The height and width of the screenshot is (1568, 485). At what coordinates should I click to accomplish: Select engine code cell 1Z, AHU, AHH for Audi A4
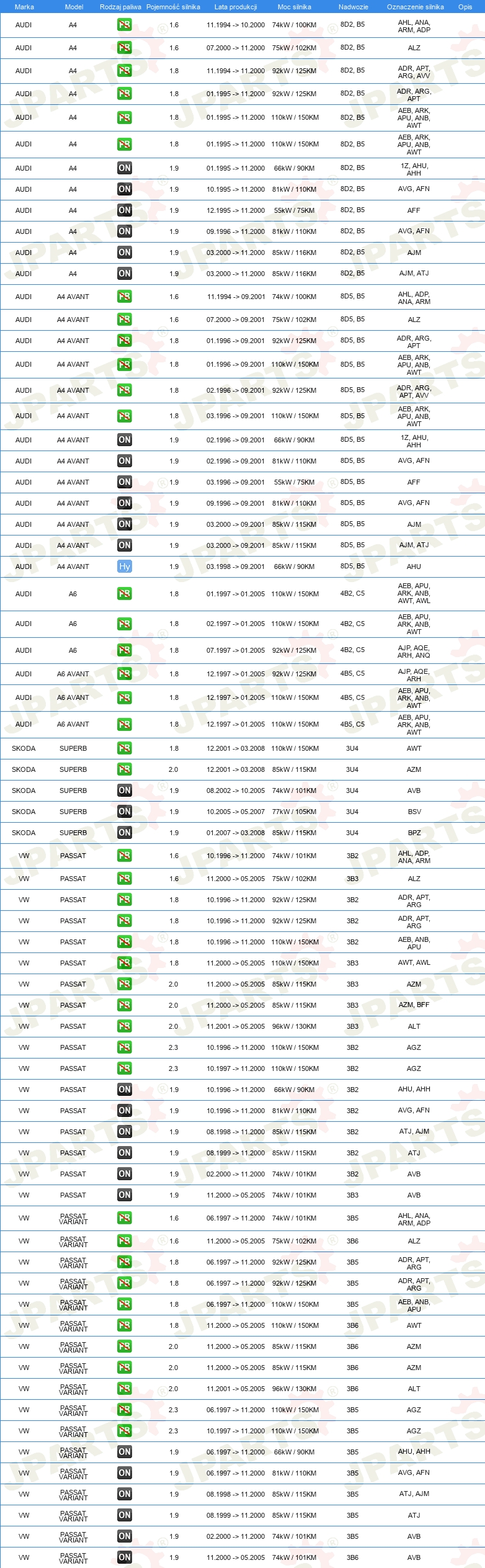414,169
